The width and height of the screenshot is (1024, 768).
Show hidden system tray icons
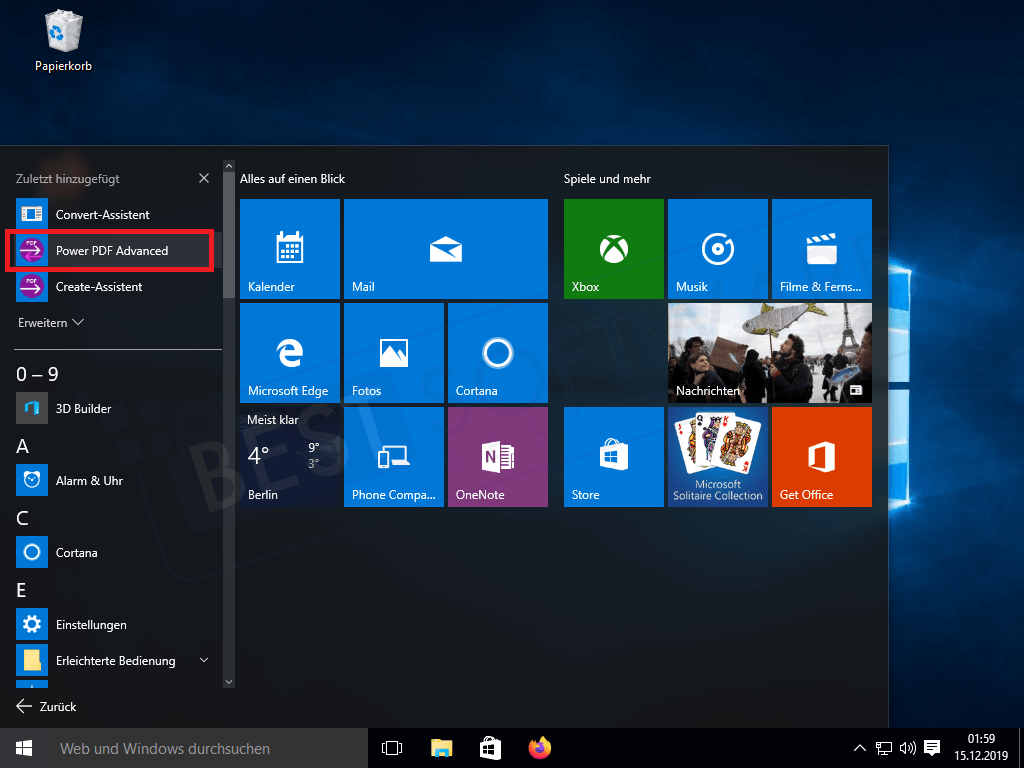859,748
